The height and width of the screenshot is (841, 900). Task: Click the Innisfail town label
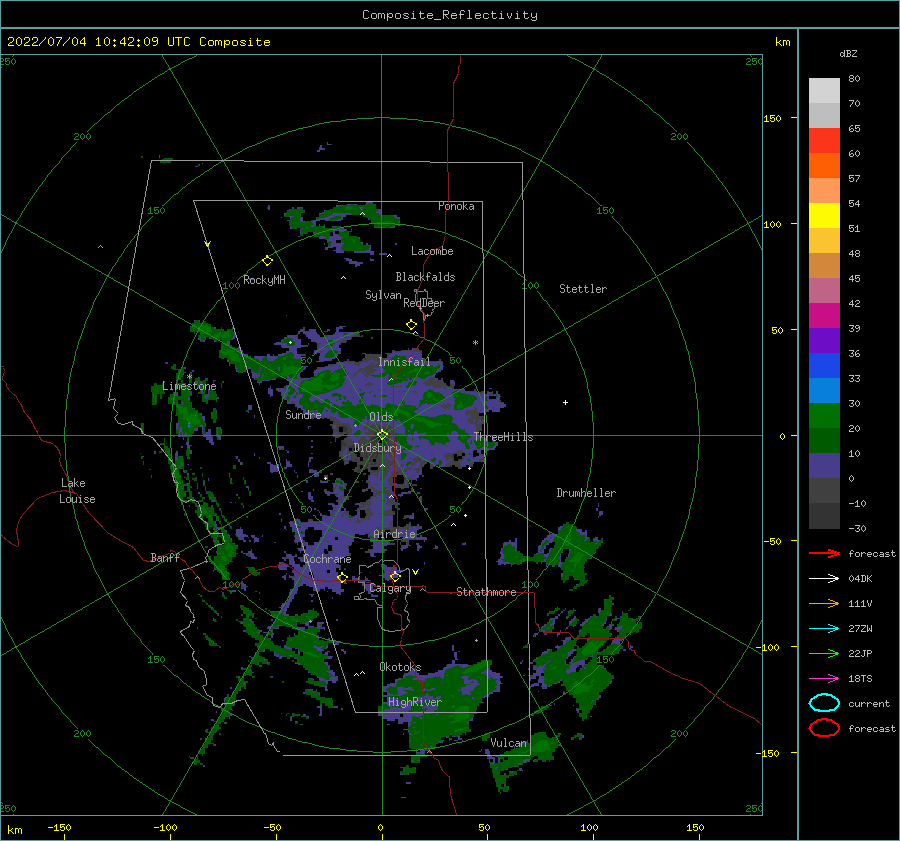click(404, 362)
